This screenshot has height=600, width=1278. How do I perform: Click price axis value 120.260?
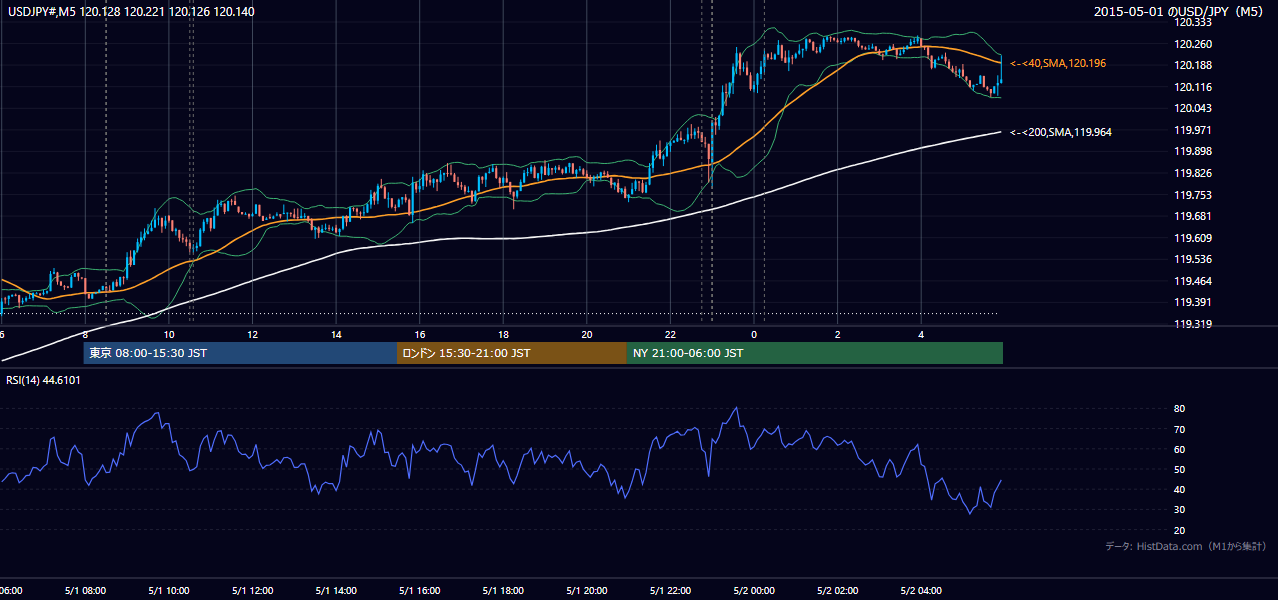coord(1193,44)
